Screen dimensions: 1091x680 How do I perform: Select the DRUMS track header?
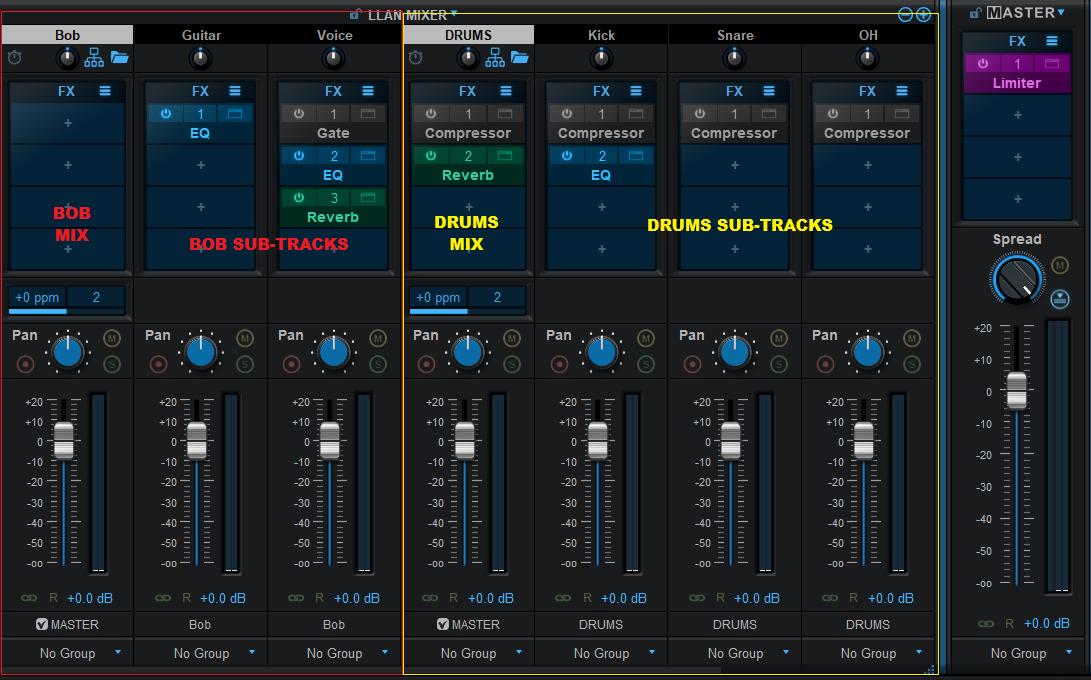pyautogui.click(x=468, y=35)
